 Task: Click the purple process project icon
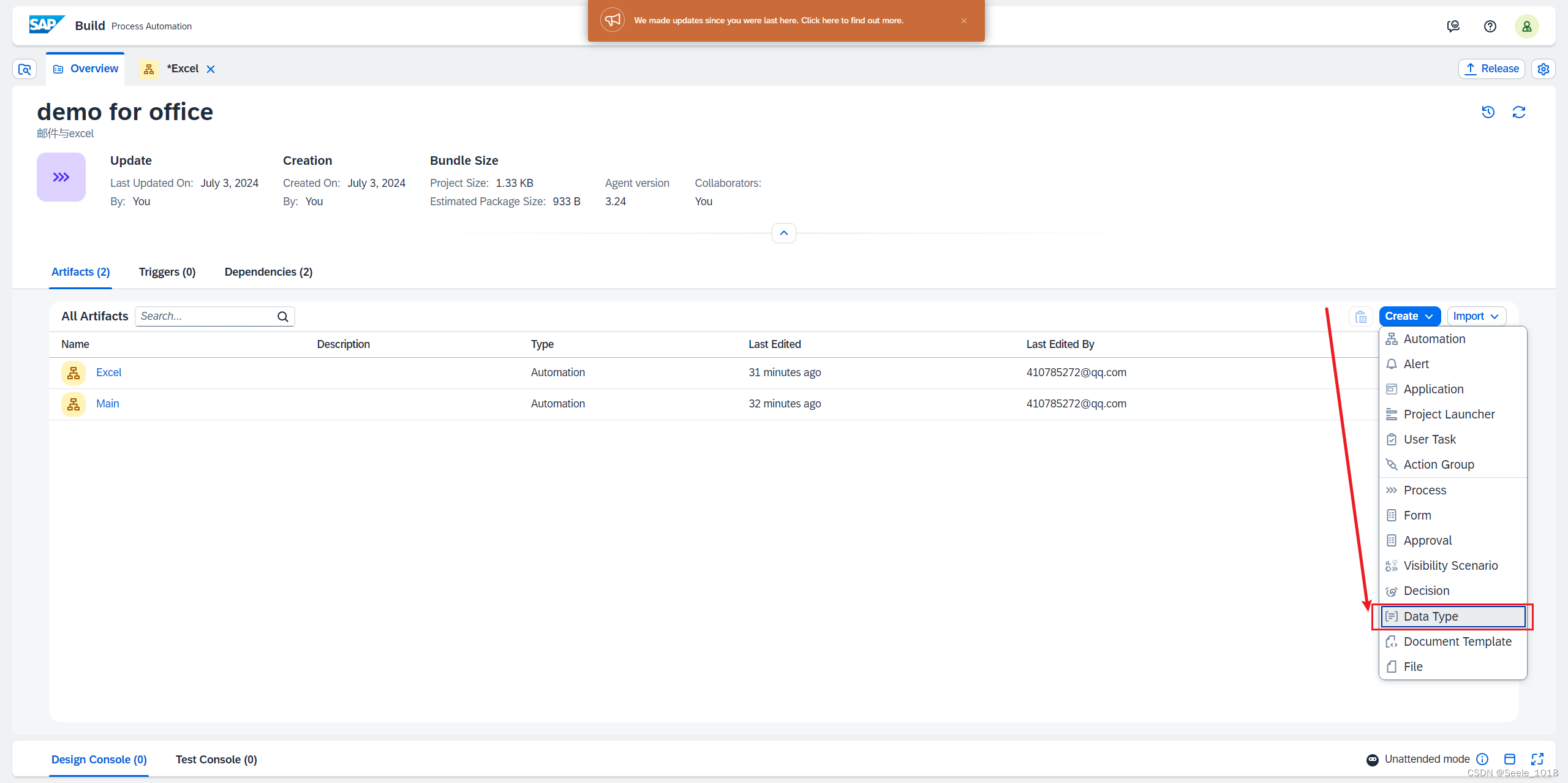[x=61, y=177]
